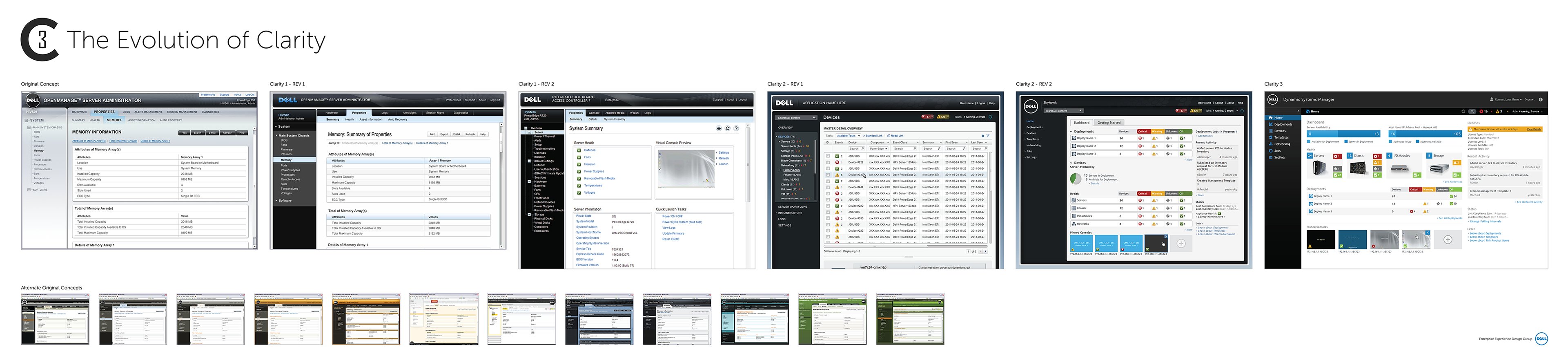This screenshot has width=1568, height=363.
Task: Click Server Availability blue bar in Clarity 3
Action: coord(1344,134)
